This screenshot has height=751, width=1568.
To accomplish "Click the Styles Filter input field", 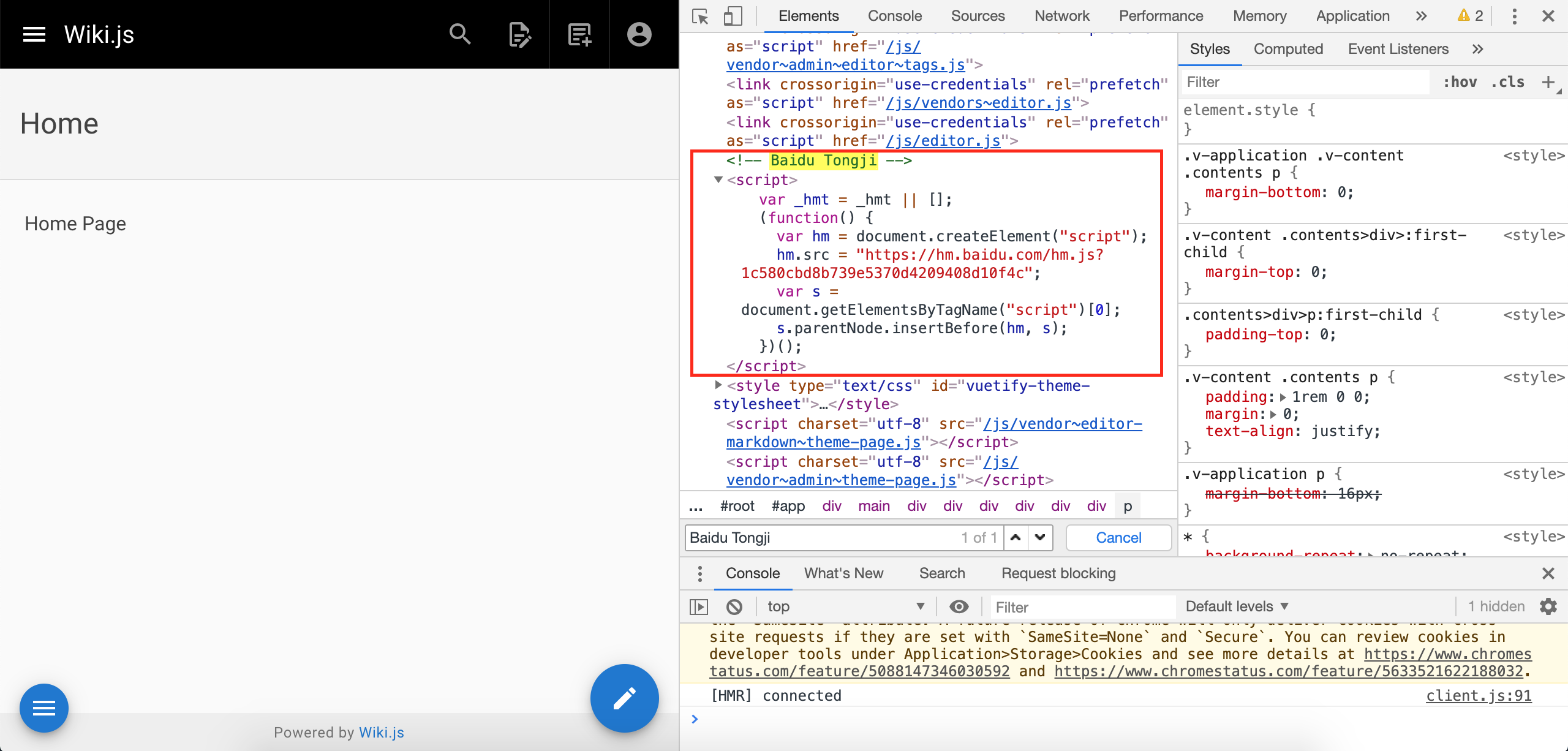I will (x=1305, y=82).
